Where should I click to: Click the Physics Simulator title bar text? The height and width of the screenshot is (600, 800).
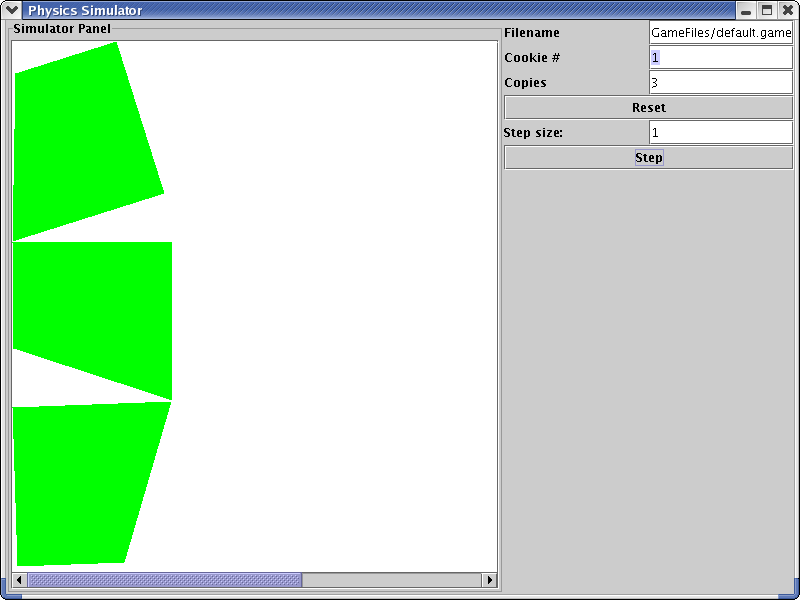(x=85, y=10)
